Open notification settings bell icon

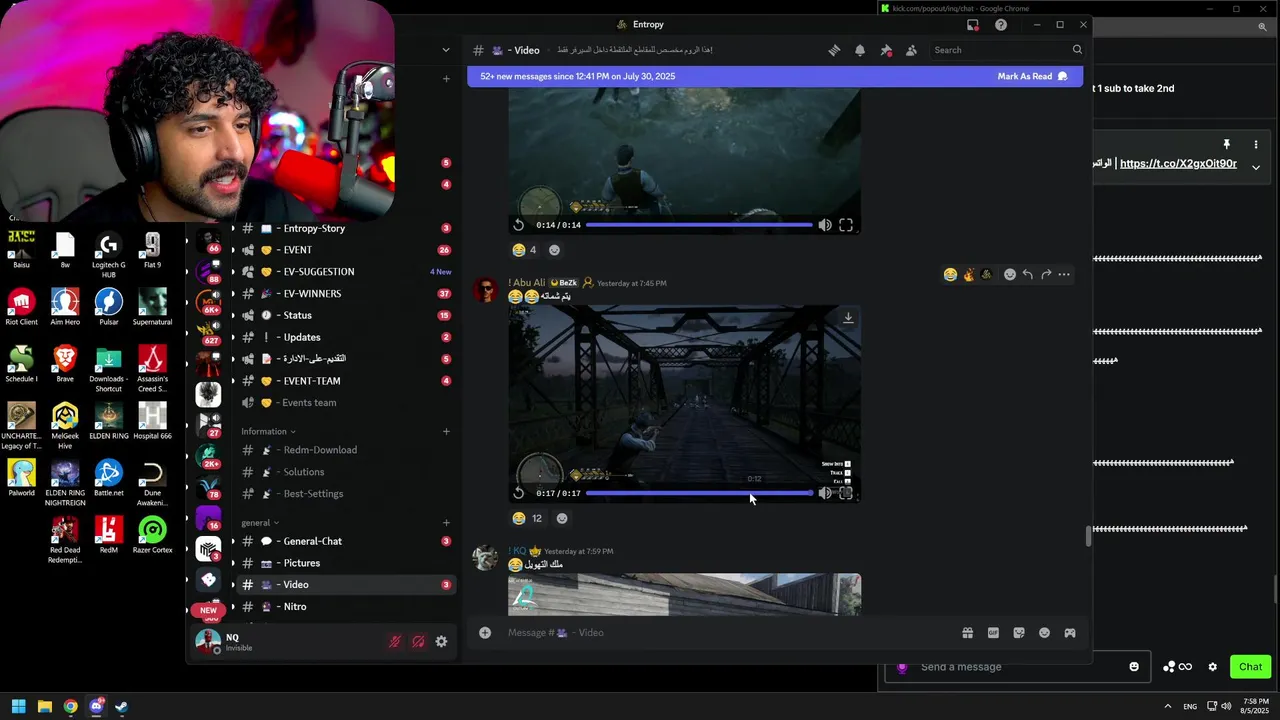(x=860, y=50)
